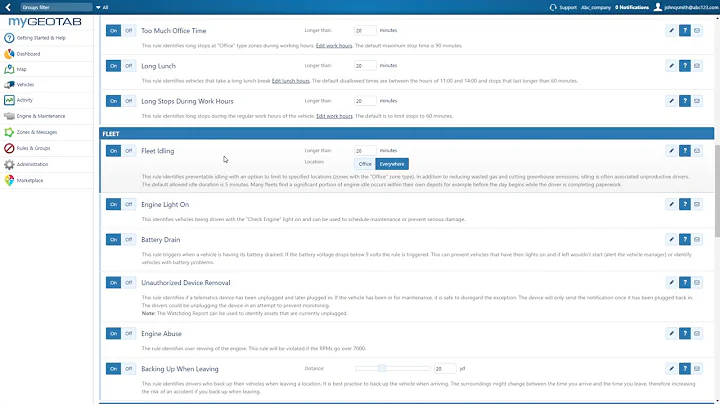Edit Long Lunch rule with pencil icon
The width and height of the screenshot is (720, 404).
pyautogui.click(x=671, y=66)
